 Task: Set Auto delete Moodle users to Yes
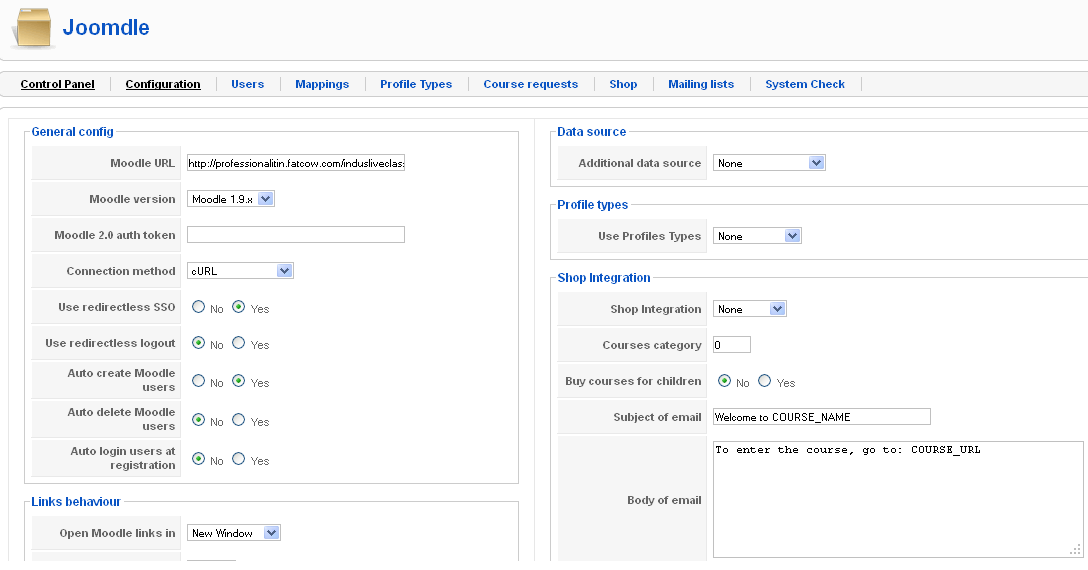tap(239, 420)
